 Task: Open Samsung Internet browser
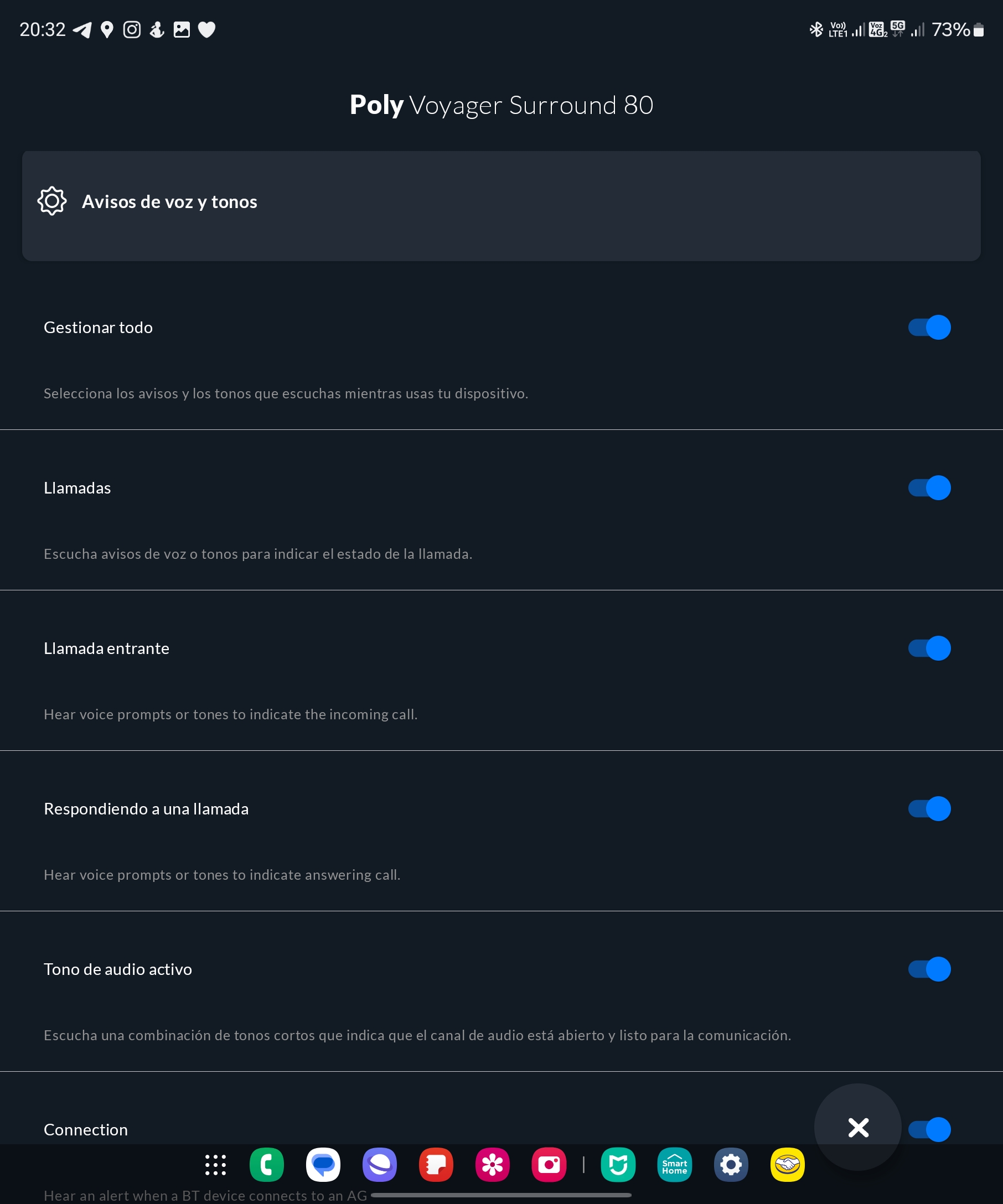click(379, 1165)
